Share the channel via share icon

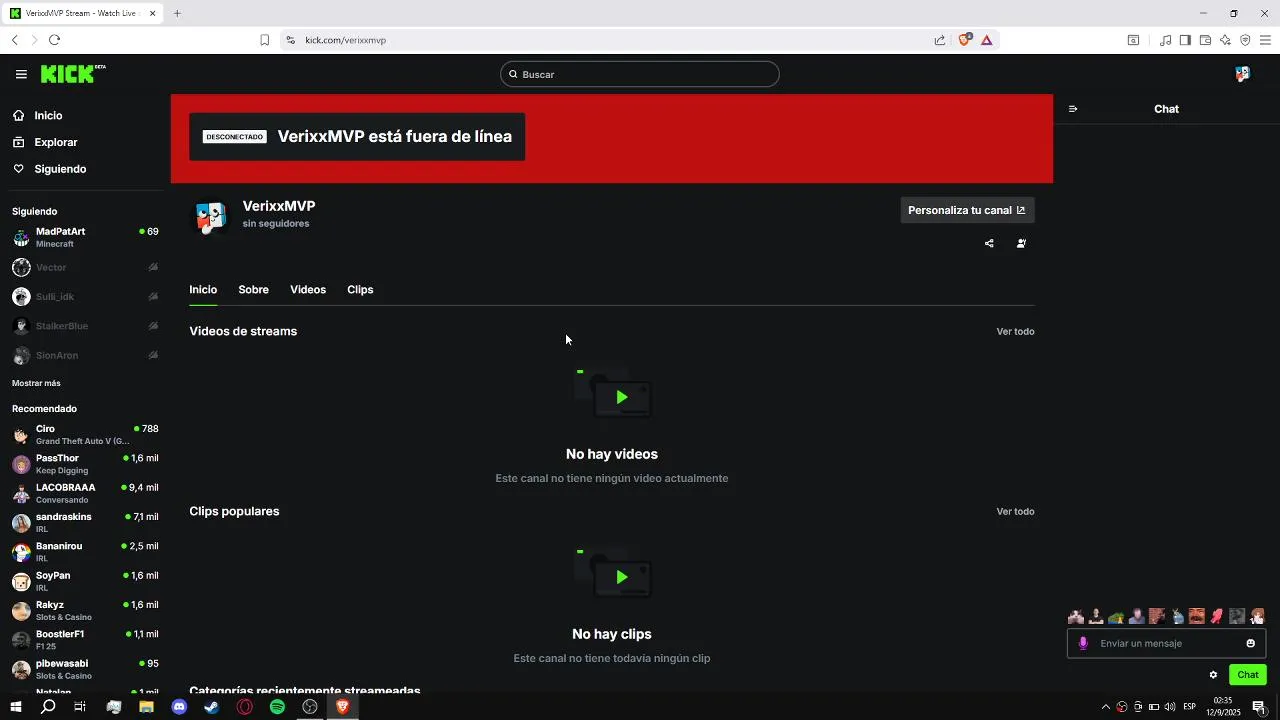click(x=989, y=243)
